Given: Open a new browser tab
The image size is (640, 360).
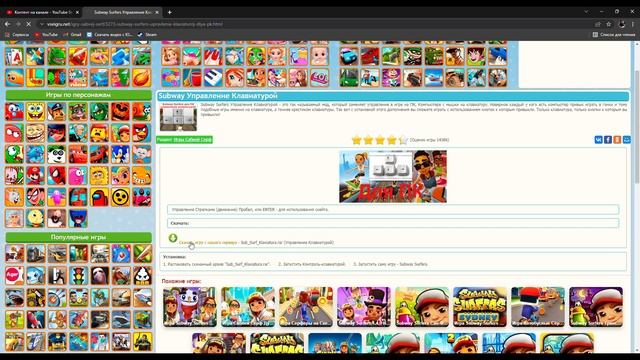Looking at the screenshot, I should click(169, 12).
